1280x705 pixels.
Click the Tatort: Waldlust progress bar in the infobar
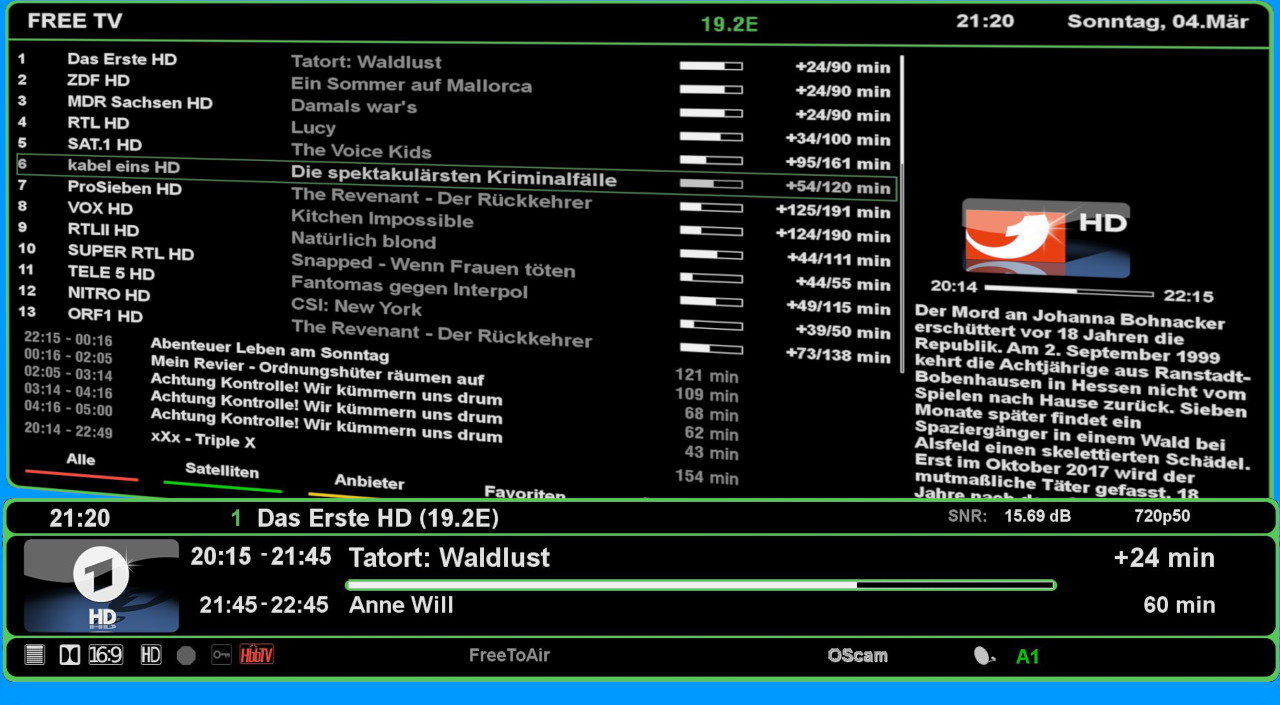coord(700,585)
